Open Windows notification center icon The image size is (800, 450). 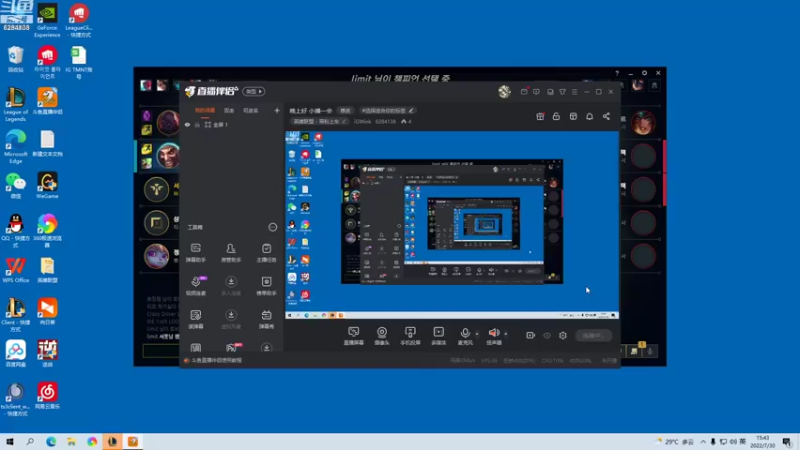(787, 442)
